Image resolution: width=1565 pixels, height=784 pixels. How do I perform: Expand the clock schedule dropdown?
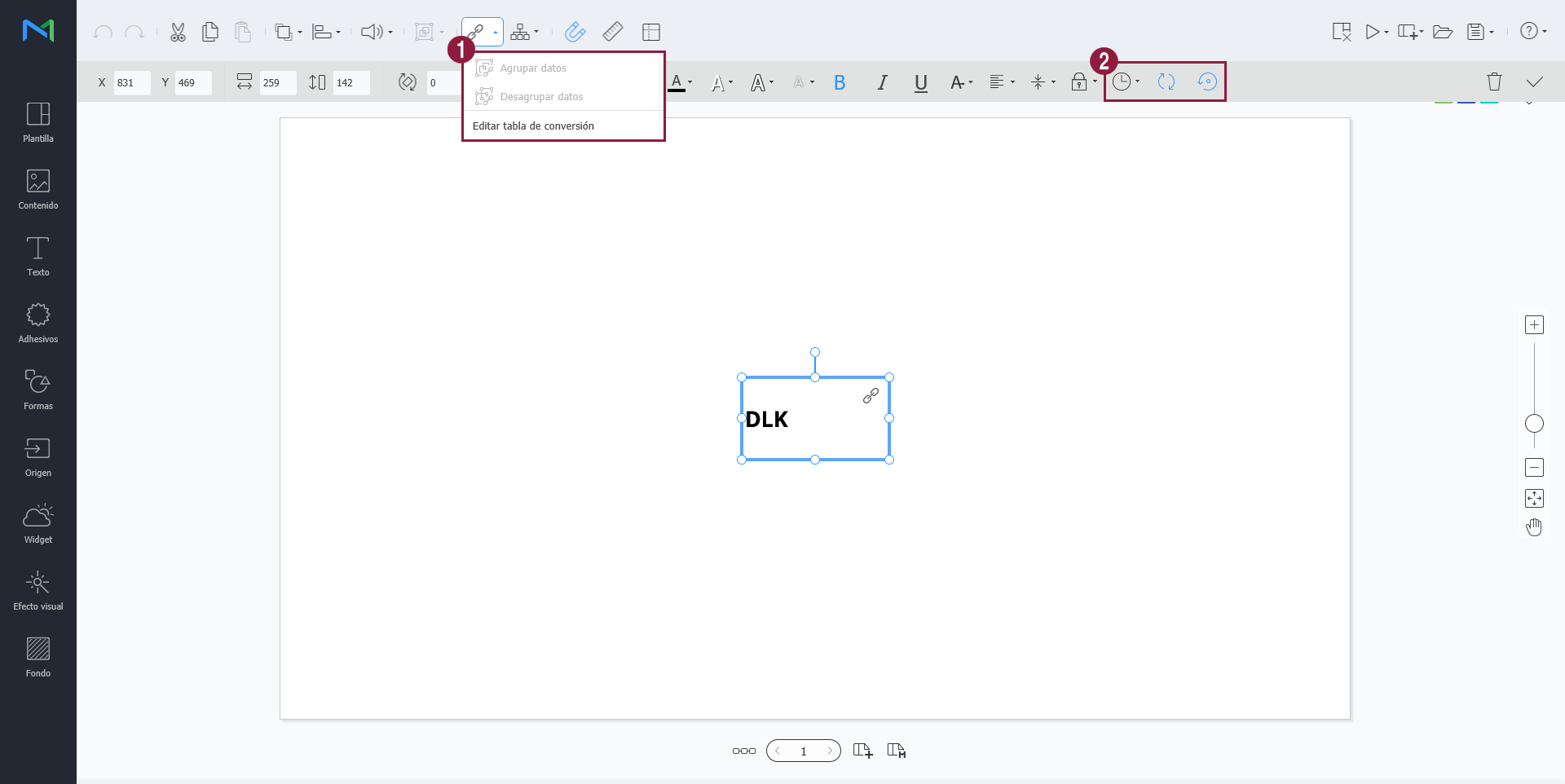pos(1126,81)
